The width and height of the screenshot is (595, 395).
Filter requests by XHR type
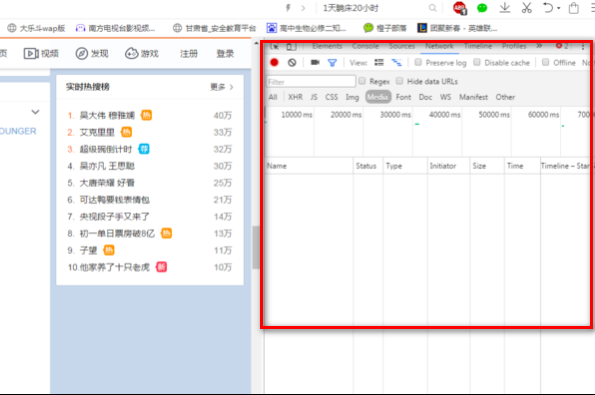[295, 97]
